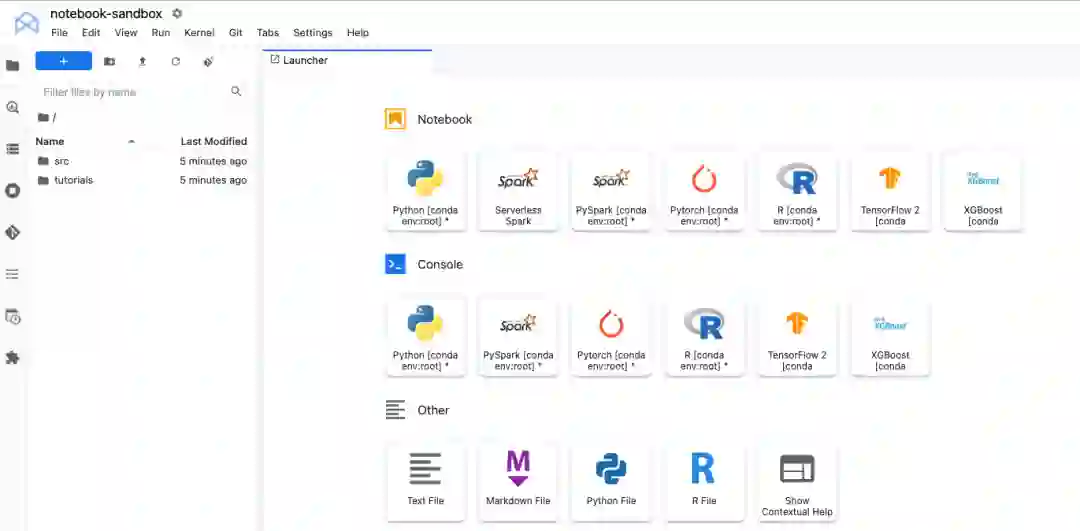Screen dimensions: 1080x531
Task: Open the File Browser sidebar folder icon
Action: pos(12,65)
